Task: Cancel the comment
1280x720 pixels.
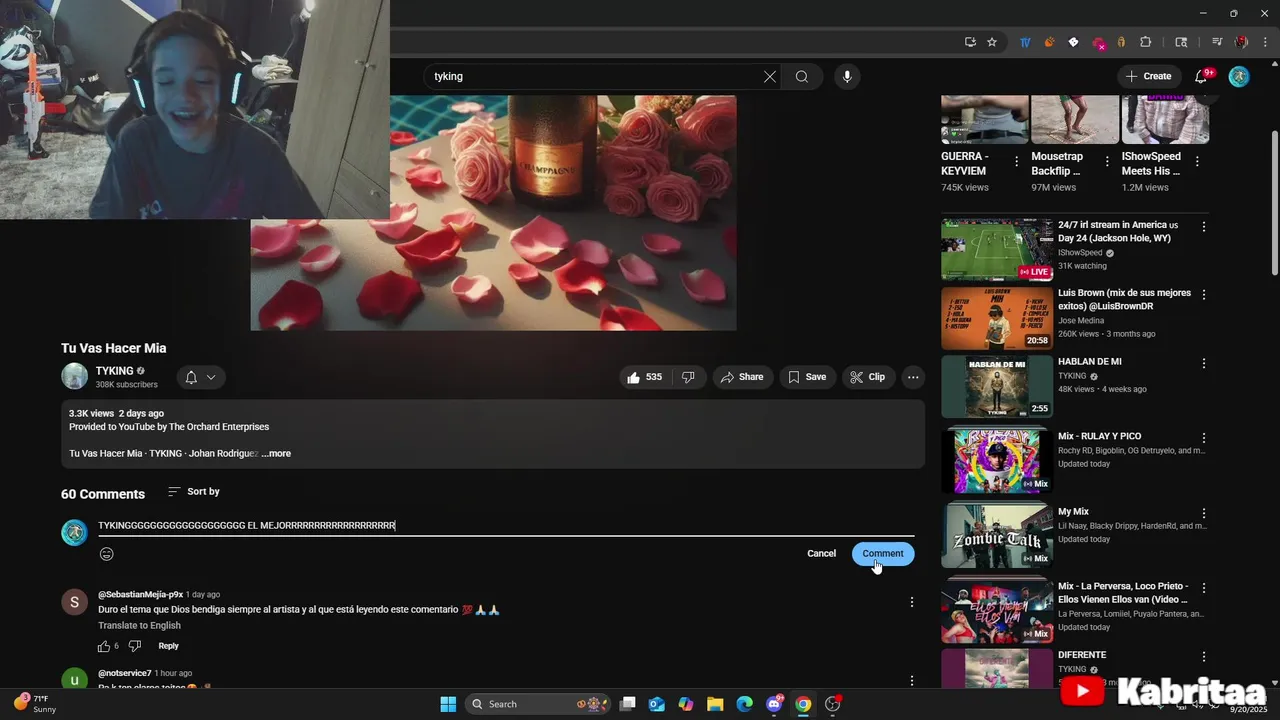Action: pos(822,554)
